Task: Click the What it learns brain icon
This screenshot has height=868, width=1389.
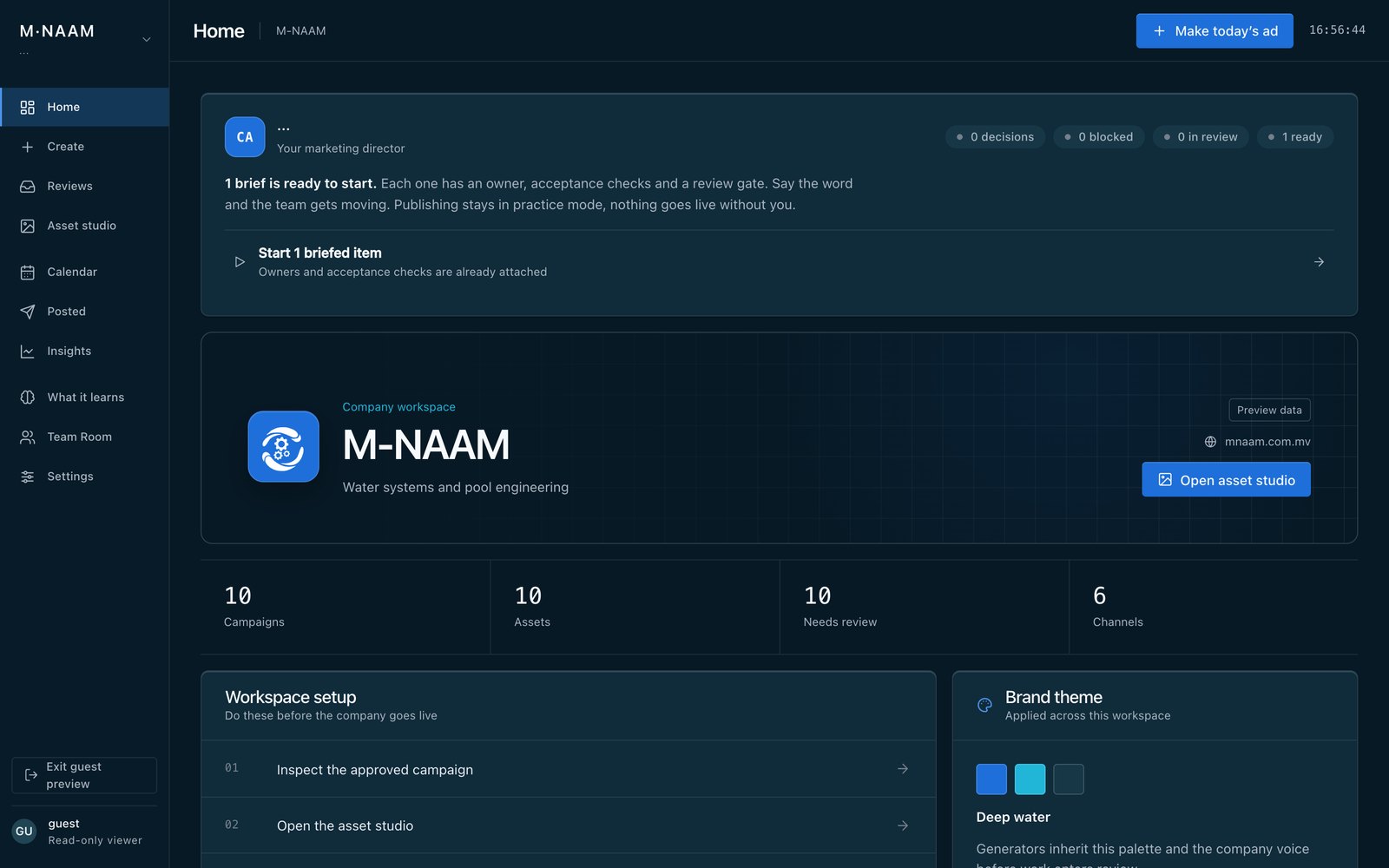Action: pos(28,398)
